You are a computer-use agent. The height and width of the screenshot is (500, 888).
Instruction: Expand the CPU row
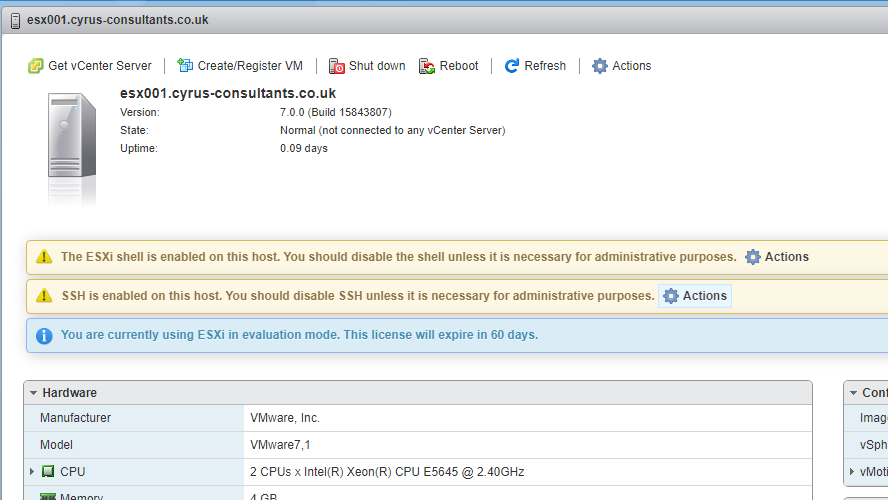tap(32, 472)
